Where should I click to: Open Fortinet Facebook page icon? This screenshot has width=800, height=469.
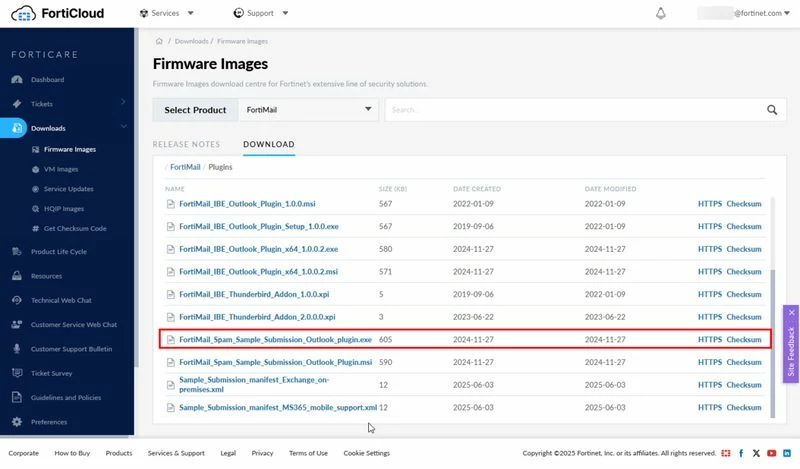pos(741,453)
